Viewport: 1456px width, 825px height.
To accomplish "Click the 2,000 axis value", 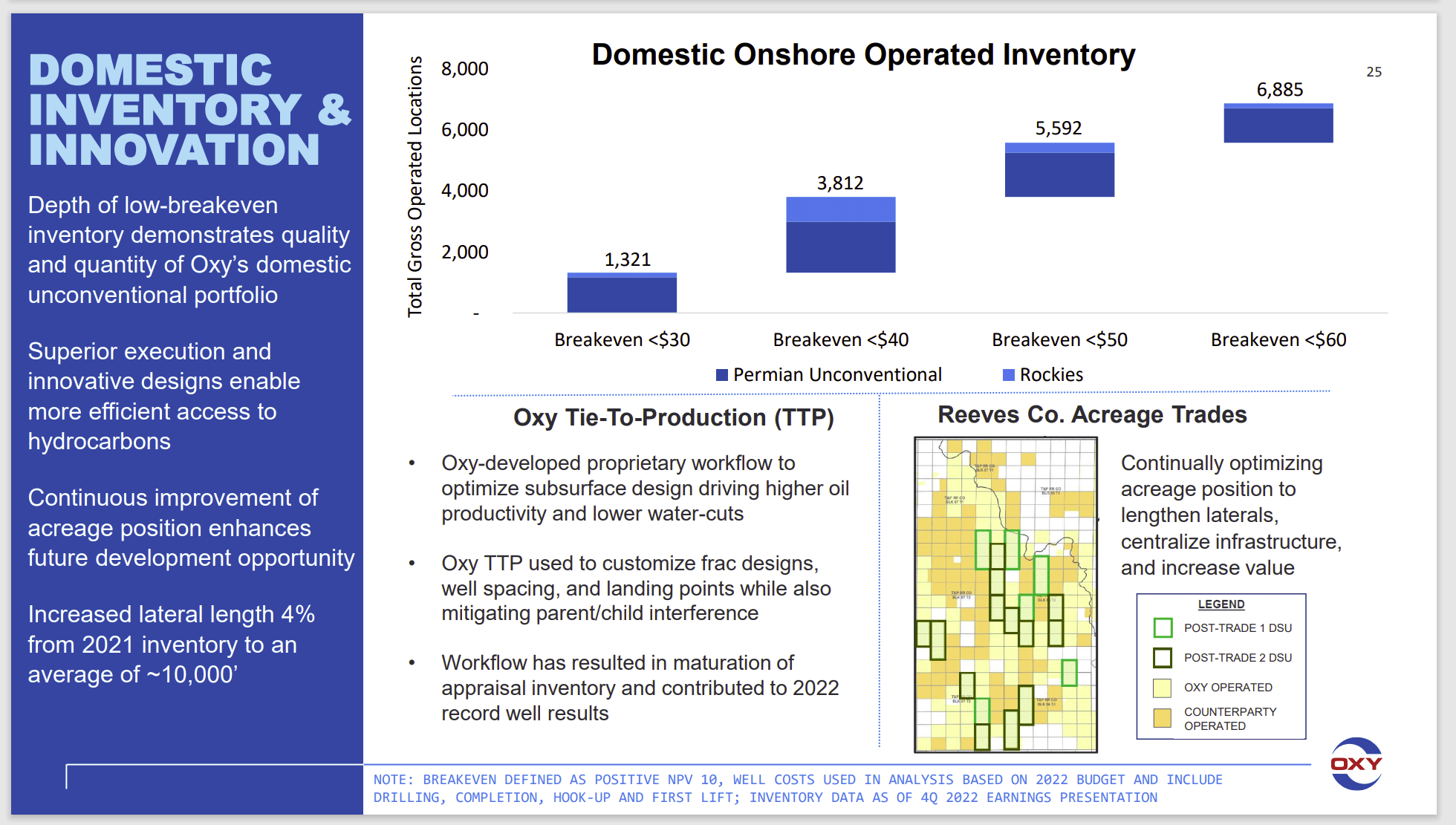I will point(465,252).
